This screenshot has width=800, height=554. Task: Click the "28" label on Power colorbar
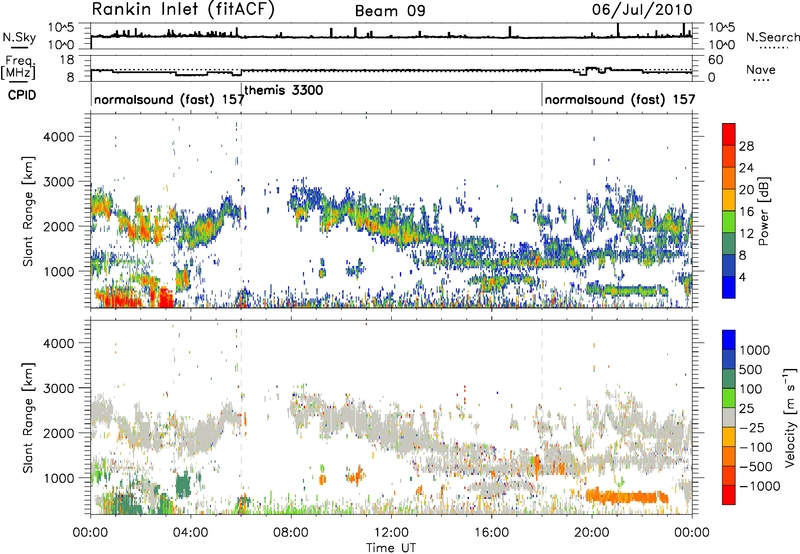tap(746, 146)
